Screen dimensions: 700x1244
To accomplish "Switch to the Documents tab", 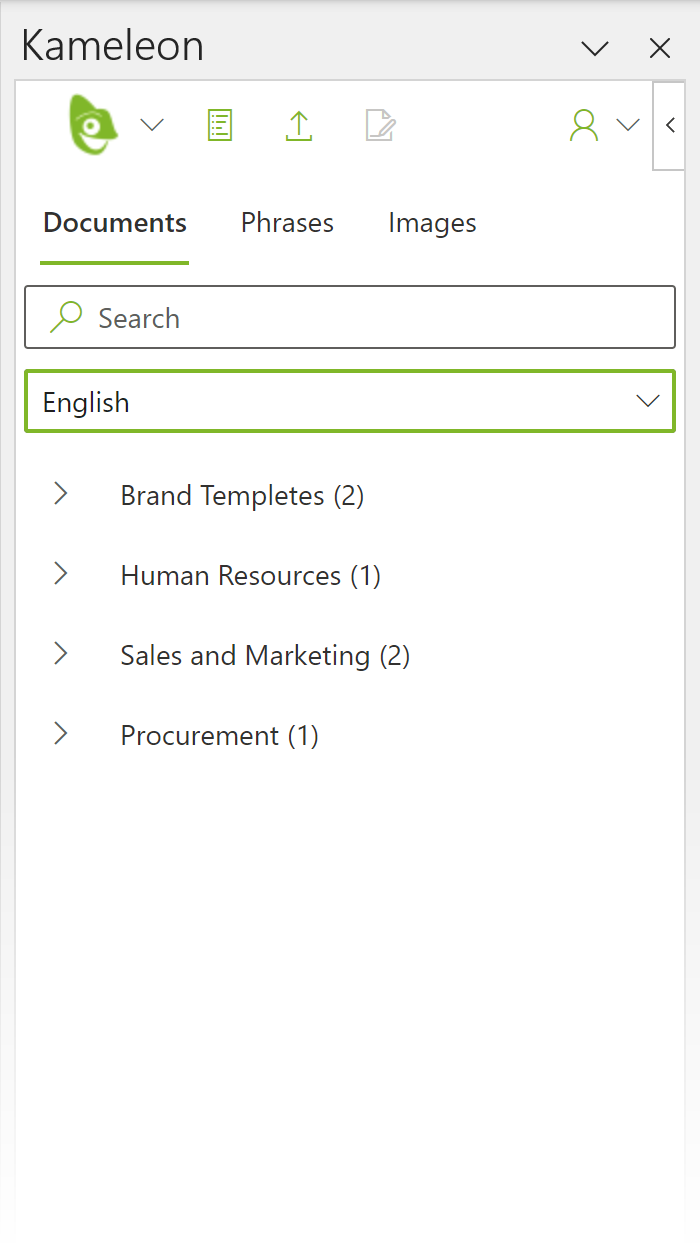I will tap(115, 223).
